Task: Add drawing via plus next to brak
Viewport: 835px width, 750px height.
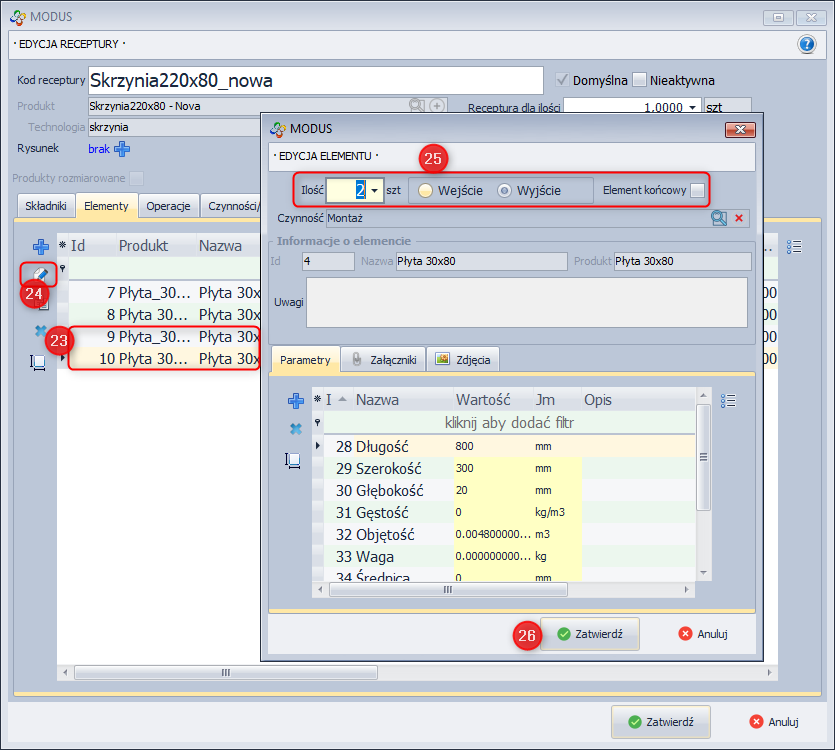Action: point(121,149)
